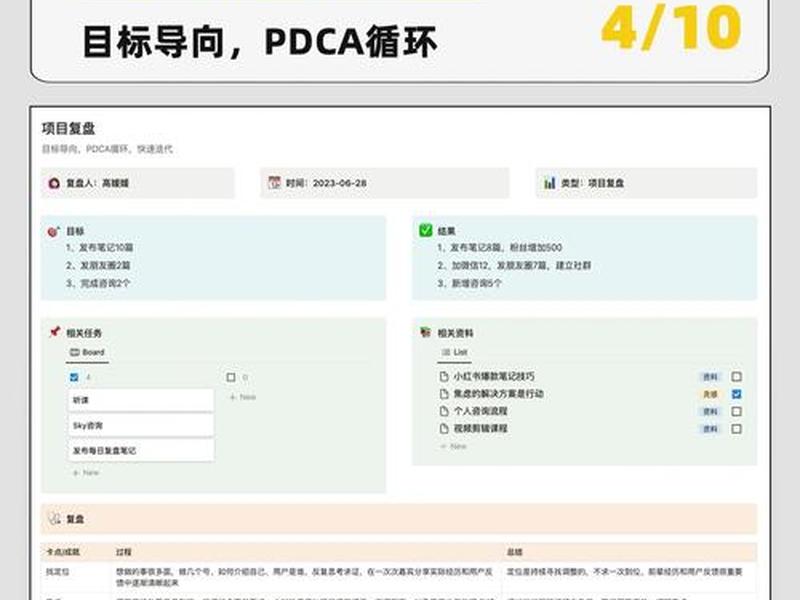Click the 总结 table column header
This screenshot has width=800, height=600.
515,552
